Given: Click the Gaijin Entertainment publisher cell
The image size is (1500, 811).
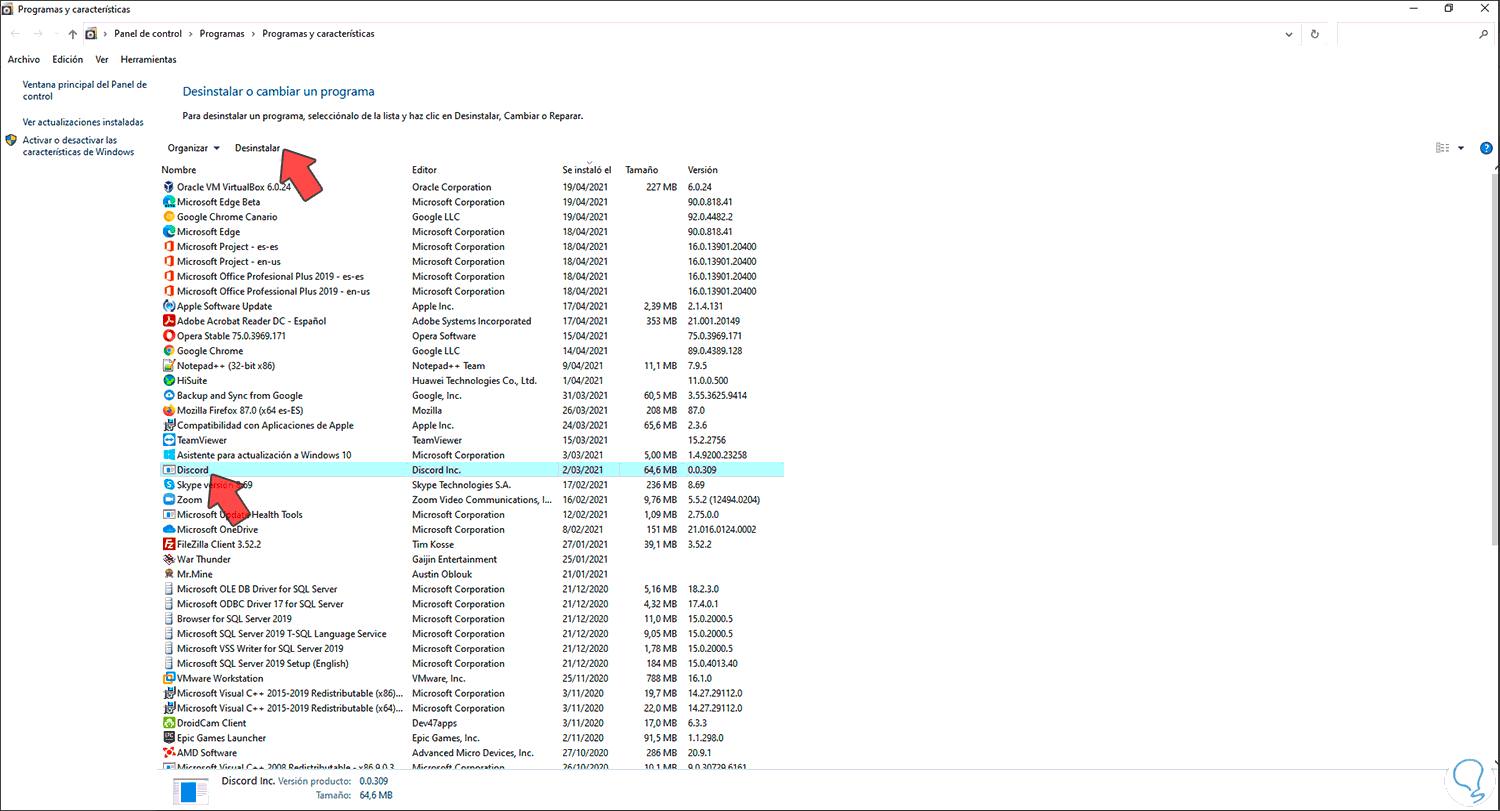Looking at the screenshot, I should pyautogui.click(x=455, y=559).
